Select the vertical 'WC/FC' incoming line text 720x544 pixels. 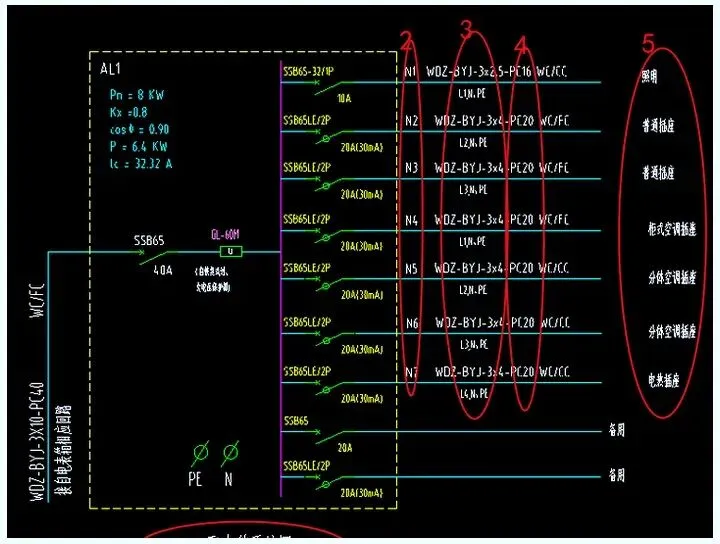click(x=37, y=300)
